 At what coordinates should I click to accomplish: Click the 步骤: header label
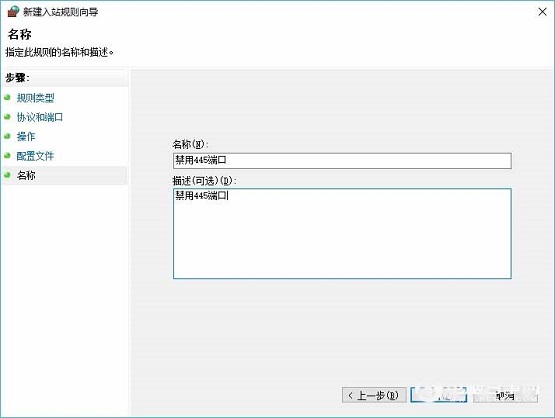[17, 78]
